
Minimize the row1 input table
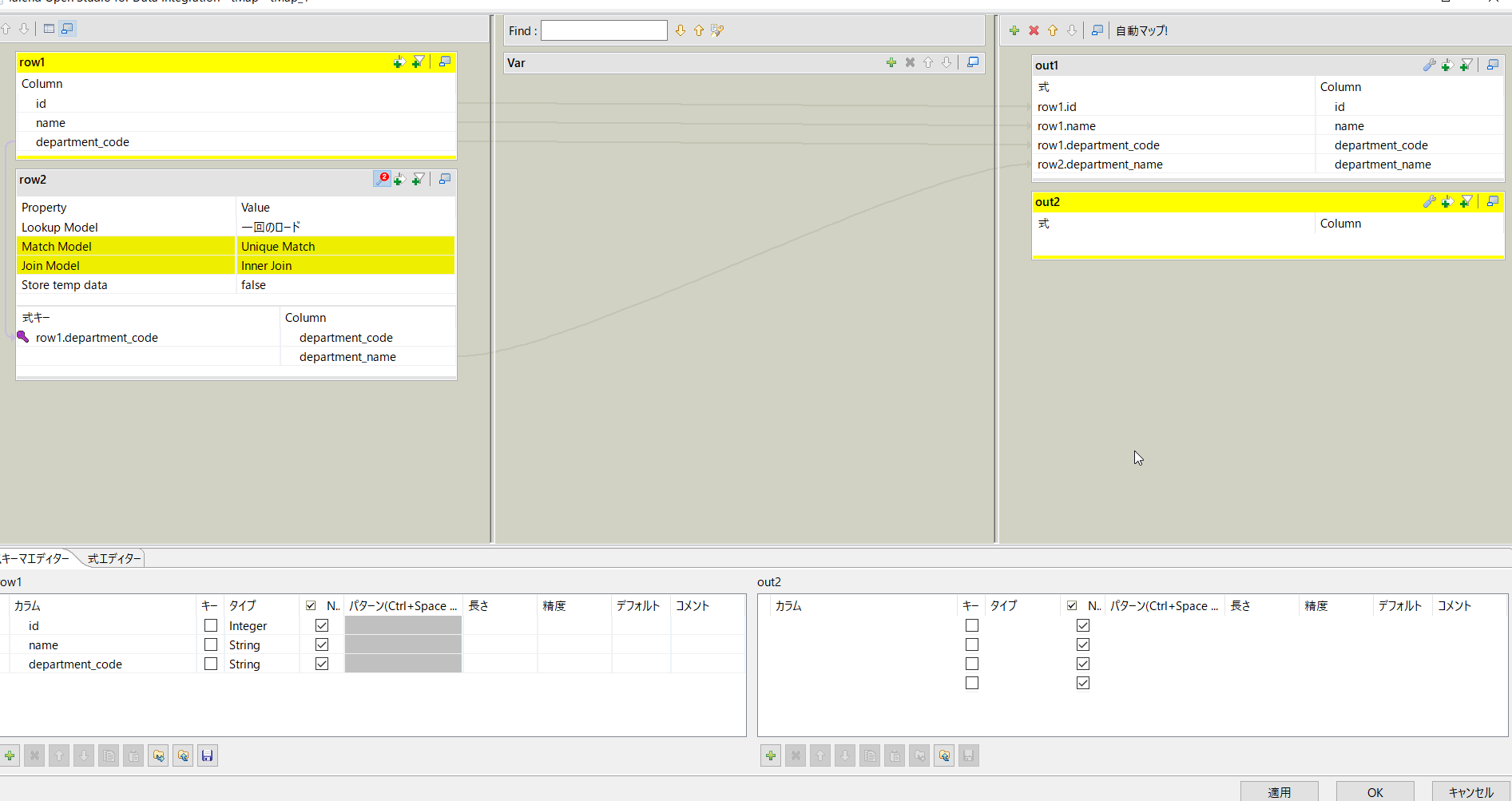[x=445, y=62]
